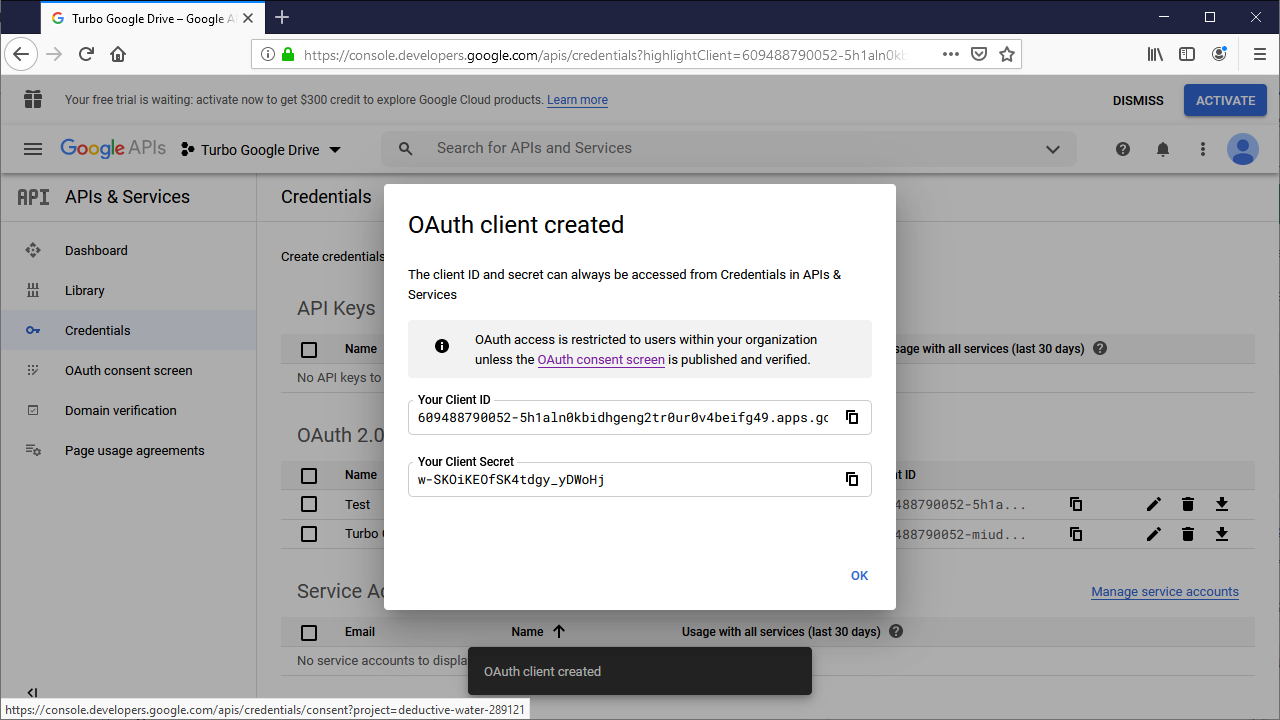
Task: Dismiss the OAuth client created dialog with OK
Action: tap(859, 575)
